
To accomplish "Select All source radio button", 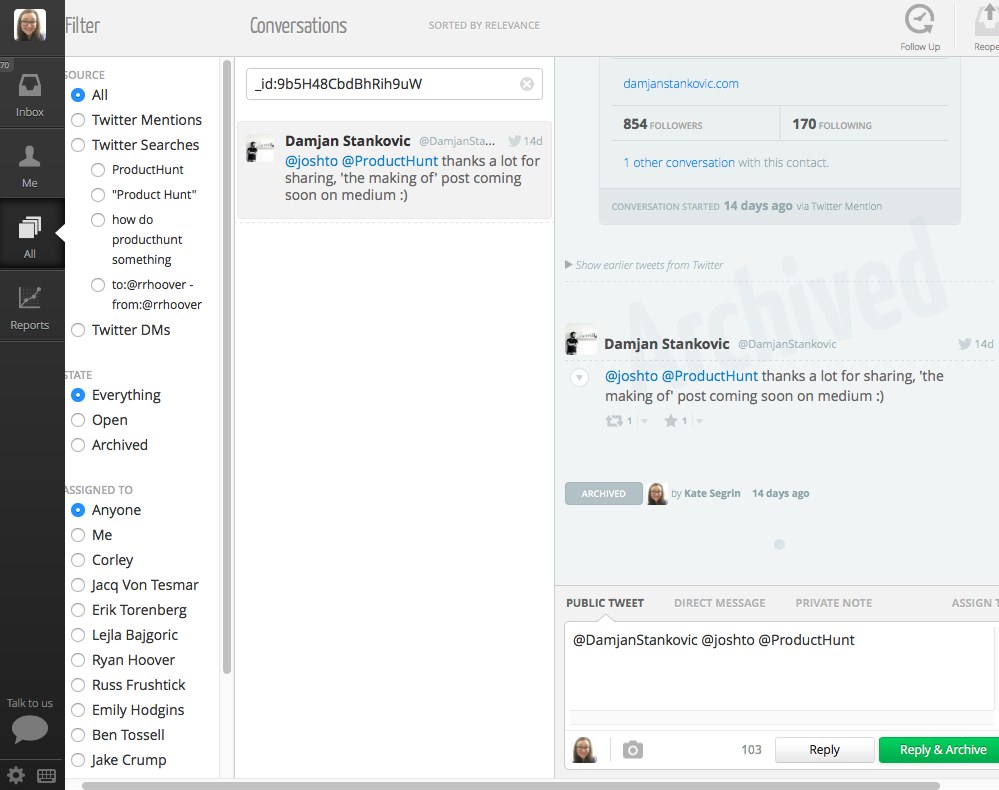I will 78,95.
